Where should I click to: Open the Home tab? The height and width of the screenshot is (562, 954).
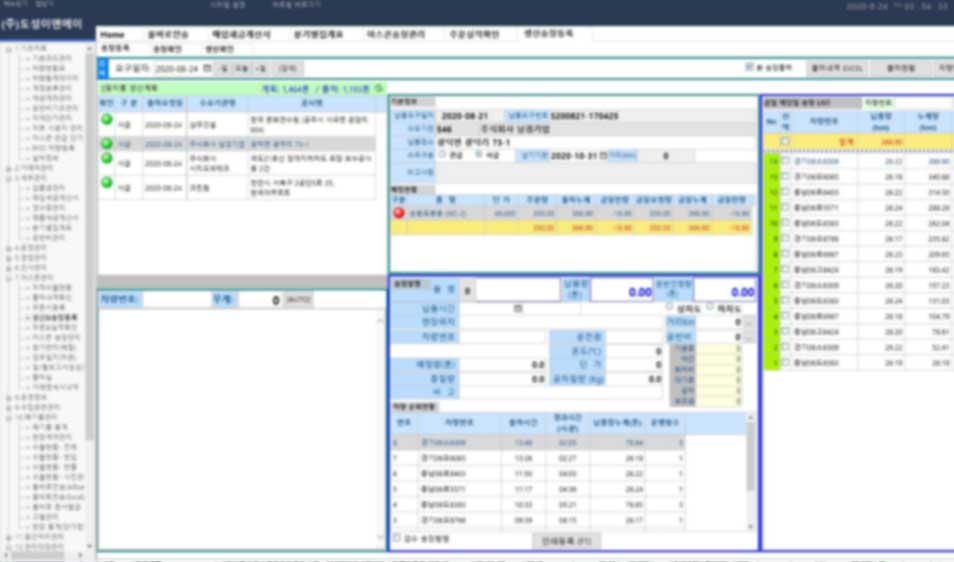click(x=113, y=34)
